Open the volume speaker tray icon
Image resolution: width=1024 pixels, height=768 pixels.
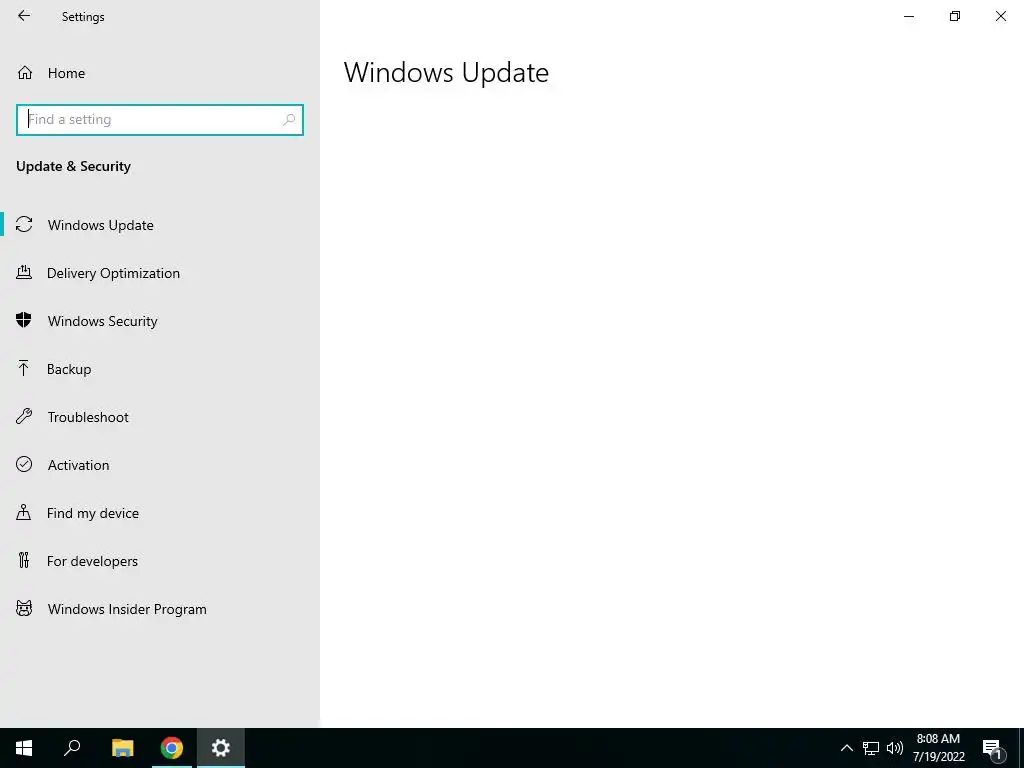tap(895, 748)
